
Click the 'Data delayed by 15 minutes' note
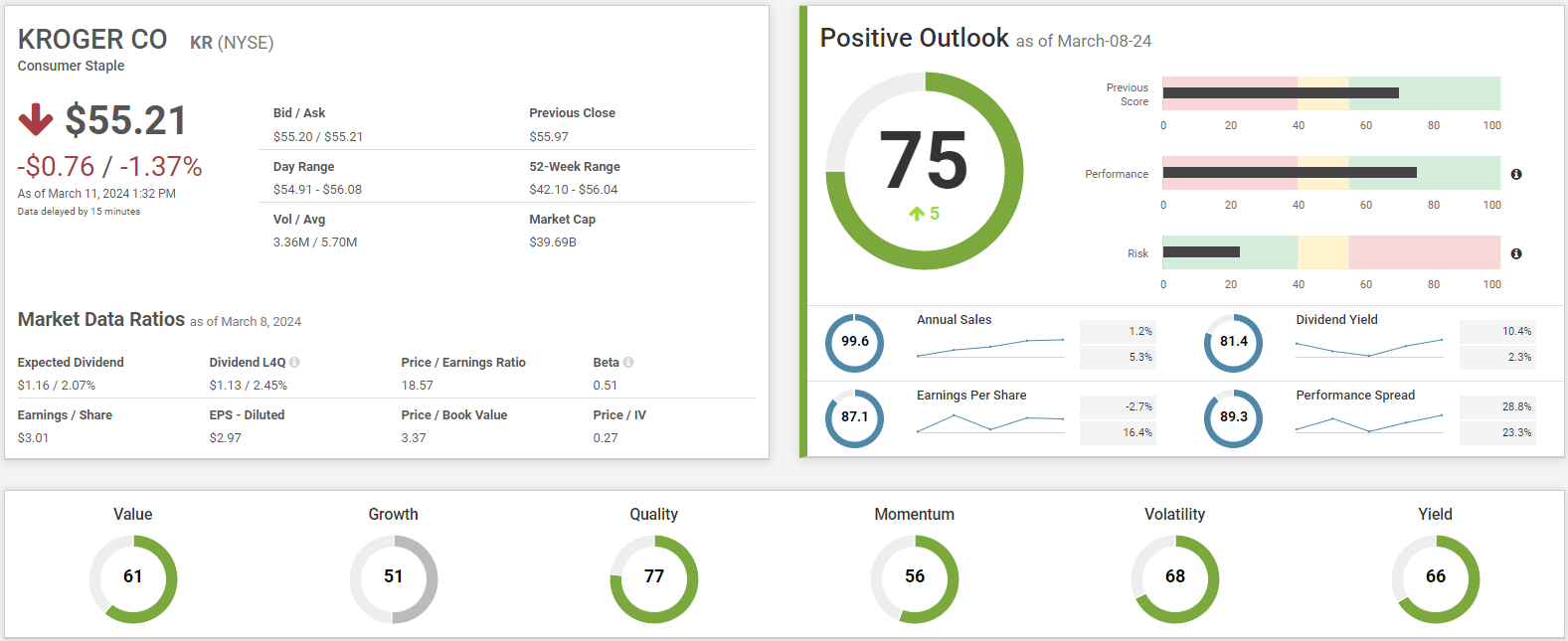click(x=79, y=212)
